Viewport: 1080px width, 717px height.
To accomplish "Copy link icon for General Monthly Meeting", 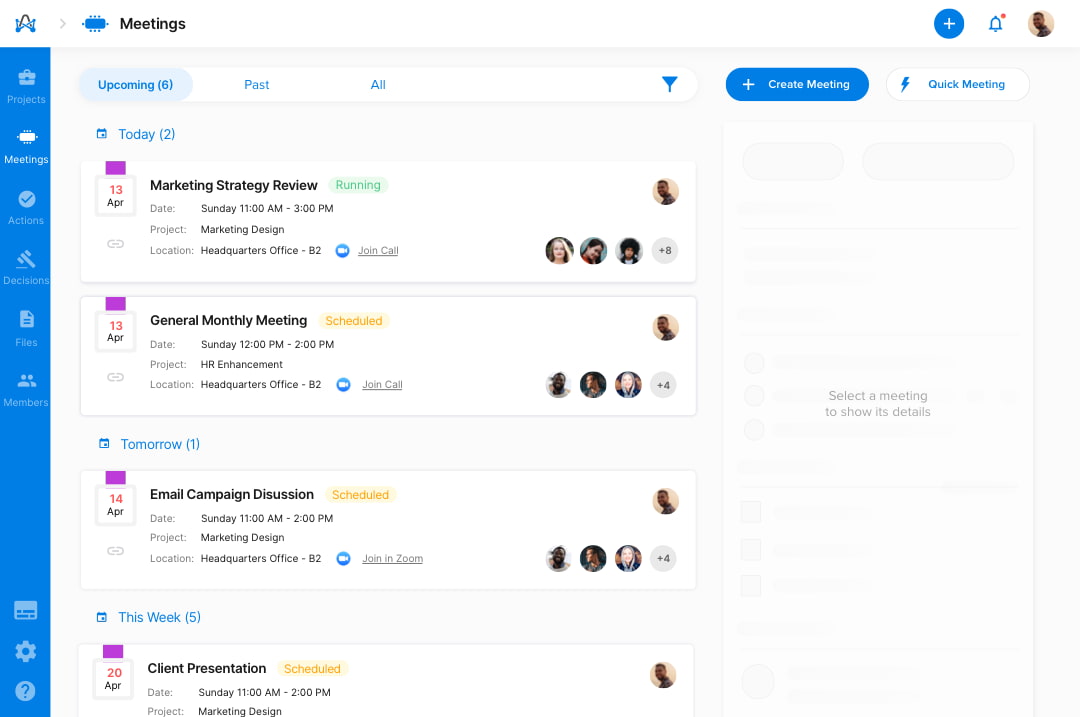I will coord(115,377).
